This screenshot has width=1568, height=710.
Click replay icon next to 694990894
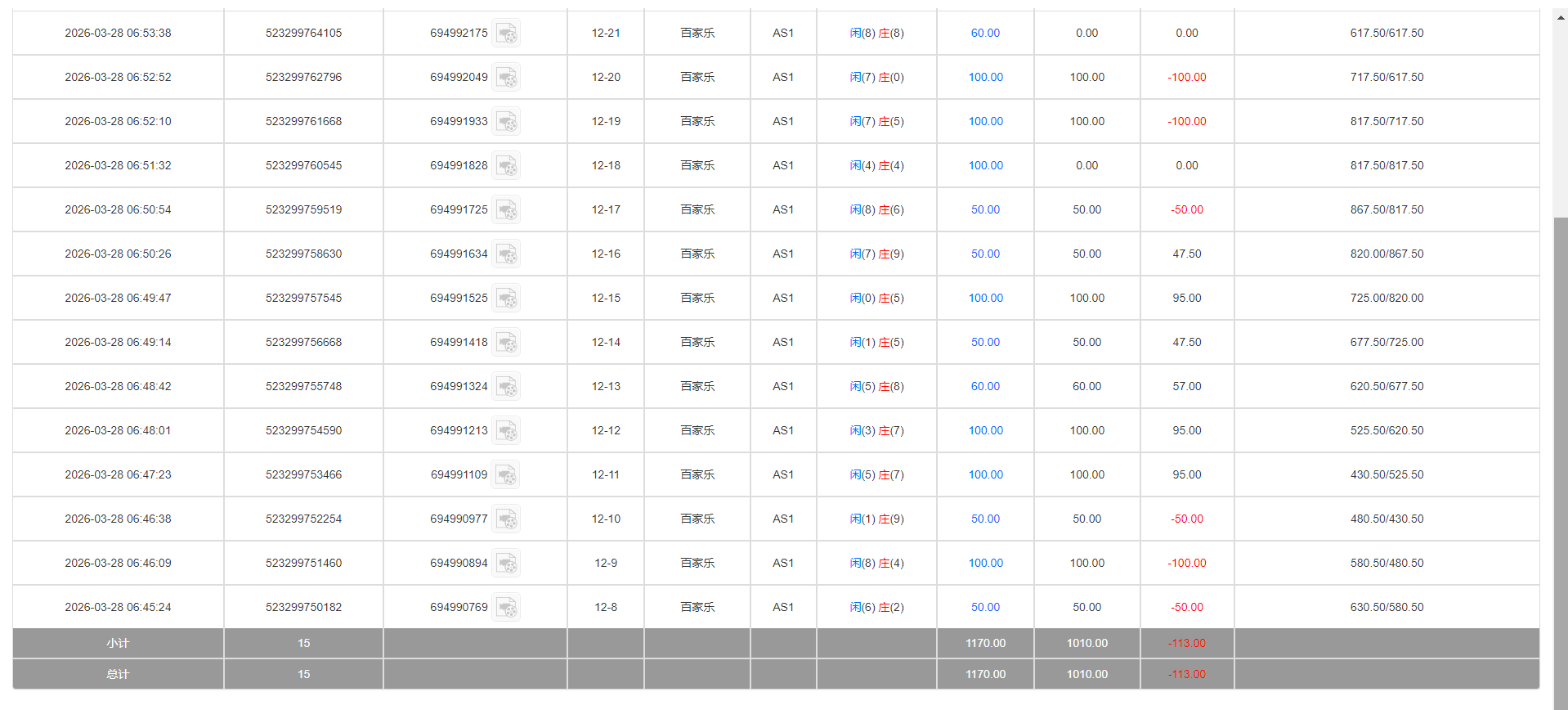click(x=506, y=564)
